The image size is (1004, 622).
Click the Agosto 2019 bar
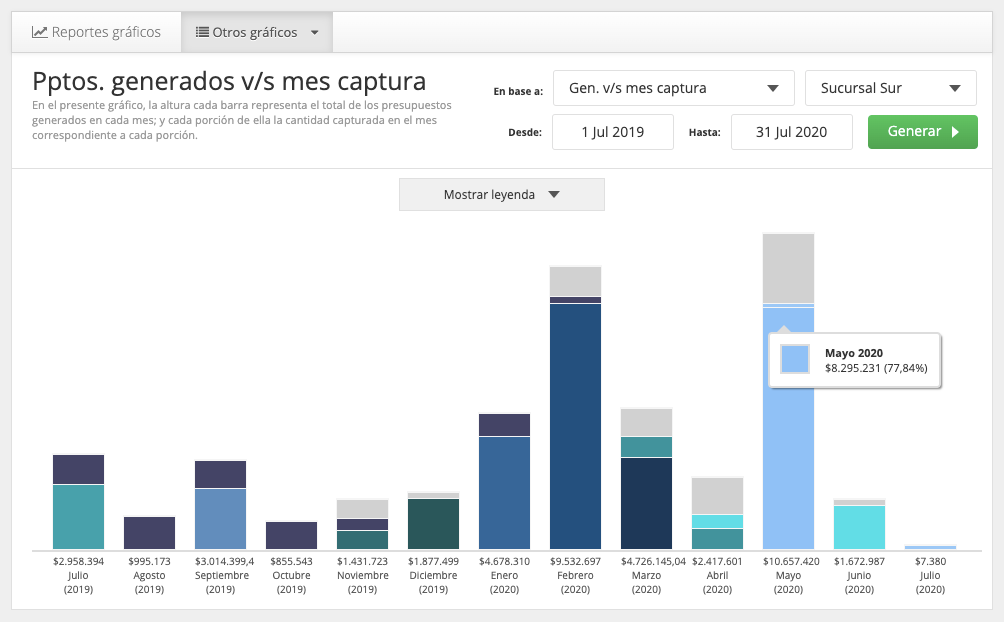(149, 533)
